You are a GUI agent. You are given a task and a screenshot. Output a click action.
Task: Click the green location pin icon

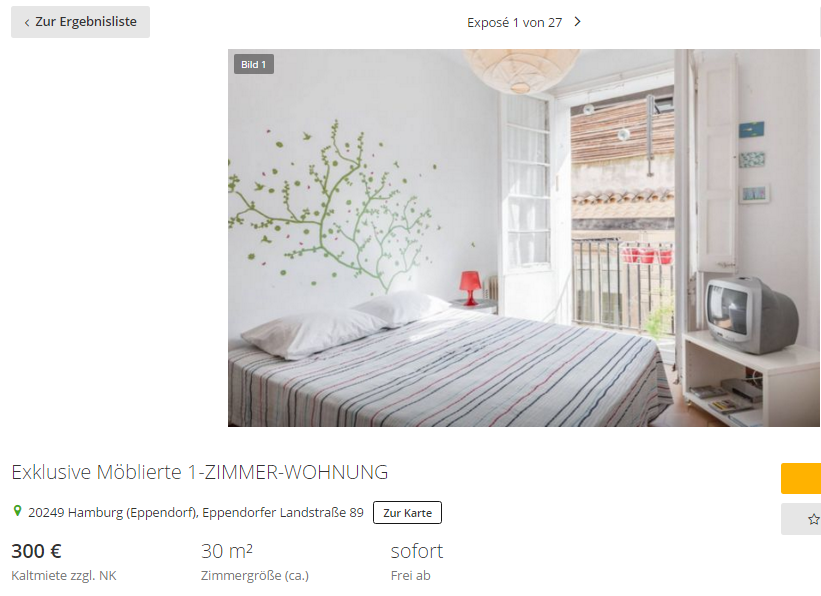(x=17, y=511)
